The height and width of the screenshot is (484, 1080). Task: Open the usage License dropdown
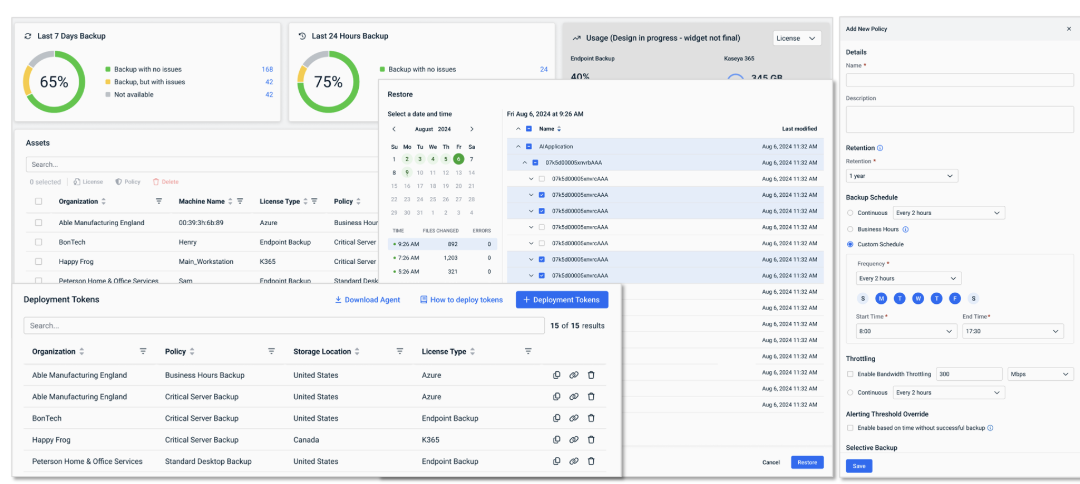(797, 39)
